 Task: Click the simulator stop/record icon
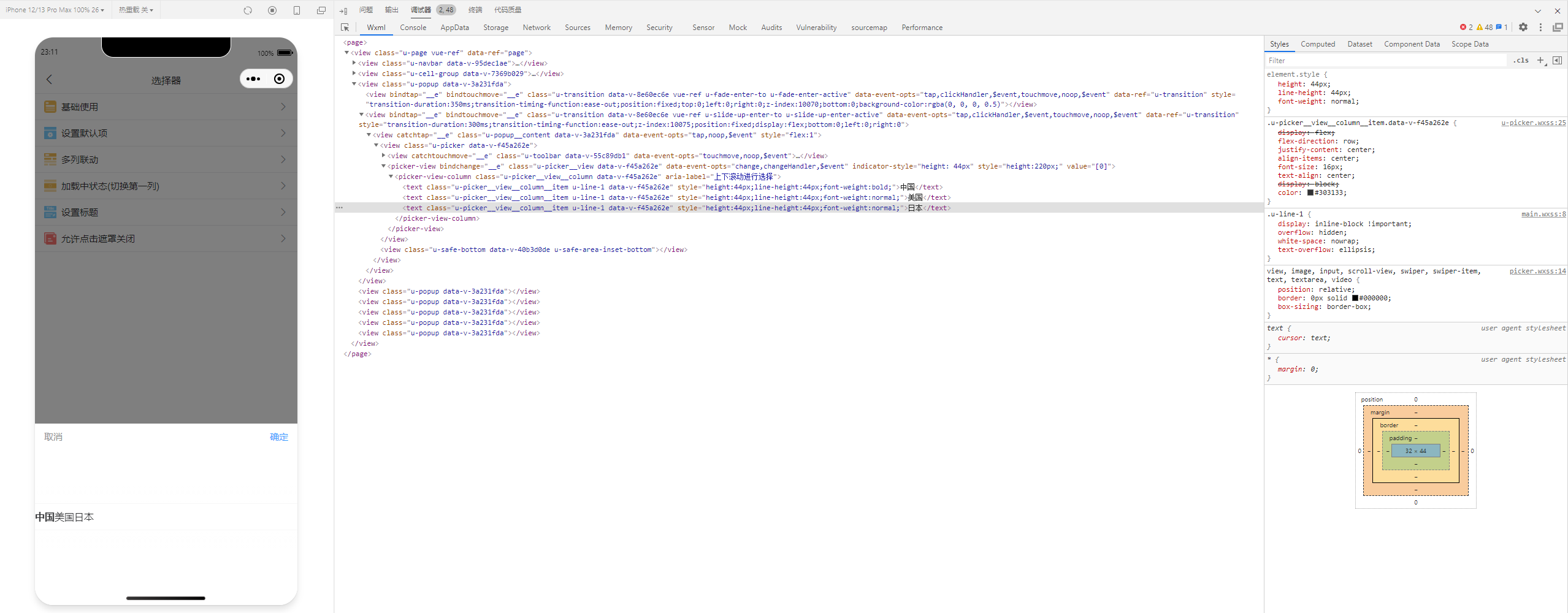pos(272,10)
